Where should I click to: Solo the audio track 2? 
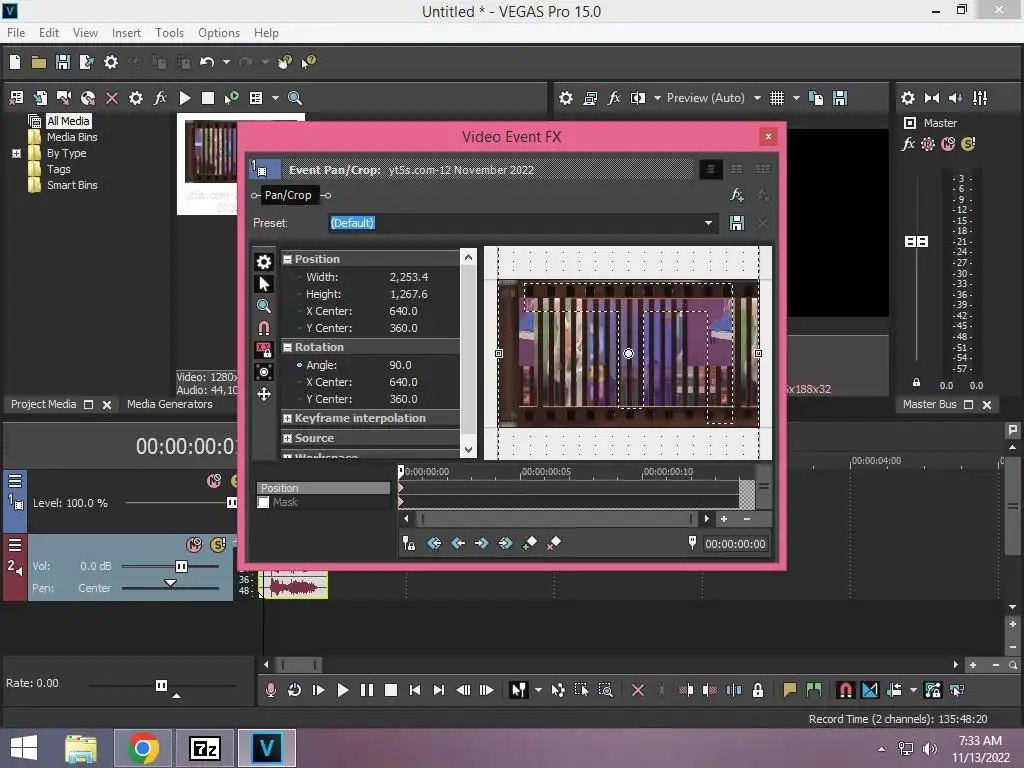click(218, 545)
